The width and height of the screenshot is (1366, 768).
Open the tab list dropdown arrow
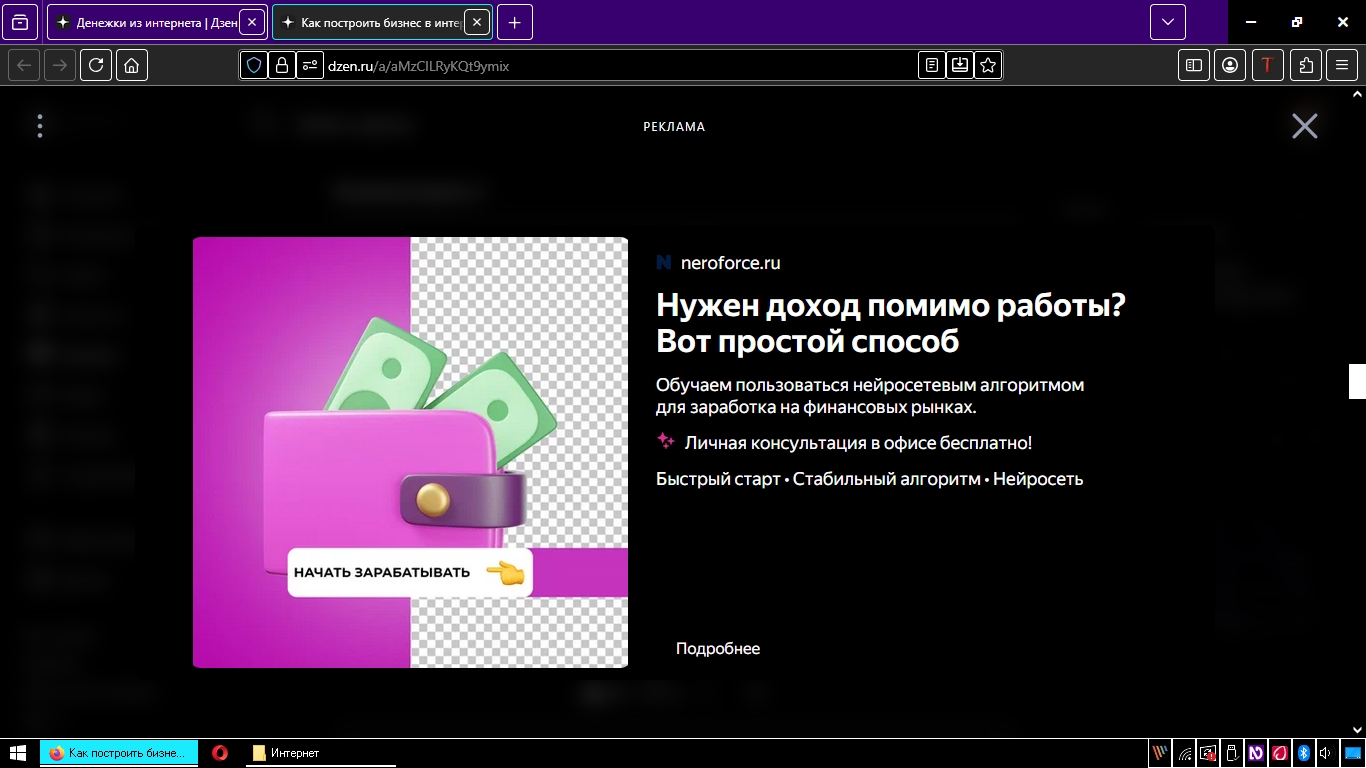point(1167,21)
